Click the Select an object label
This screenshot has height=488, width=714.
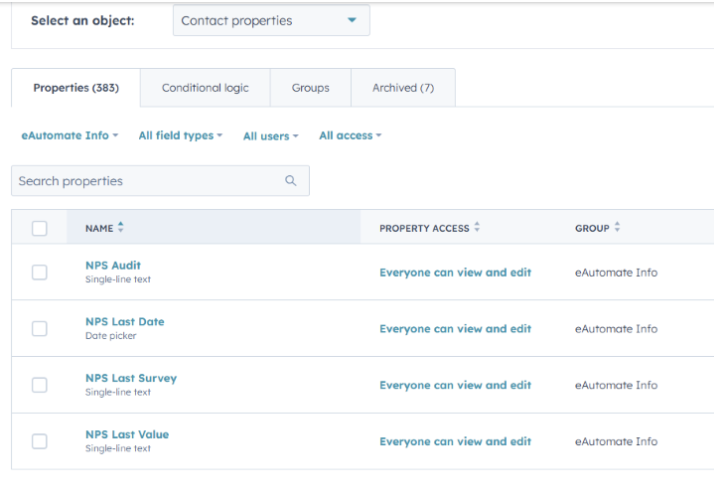tap(82, 20)
